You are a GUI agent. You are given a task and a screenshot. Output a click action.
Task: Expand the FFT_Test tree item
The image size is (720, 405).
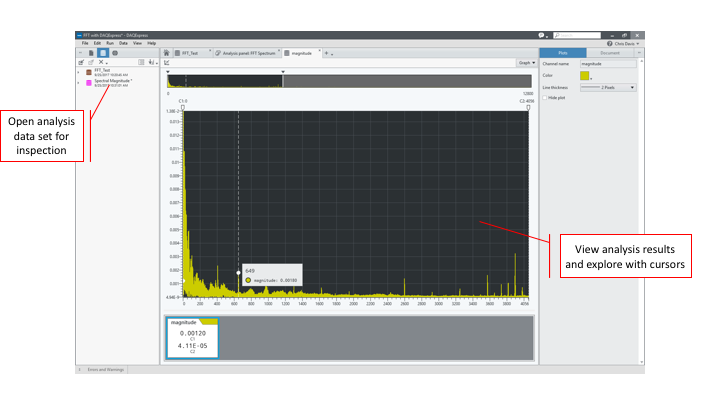click(78, 72)
